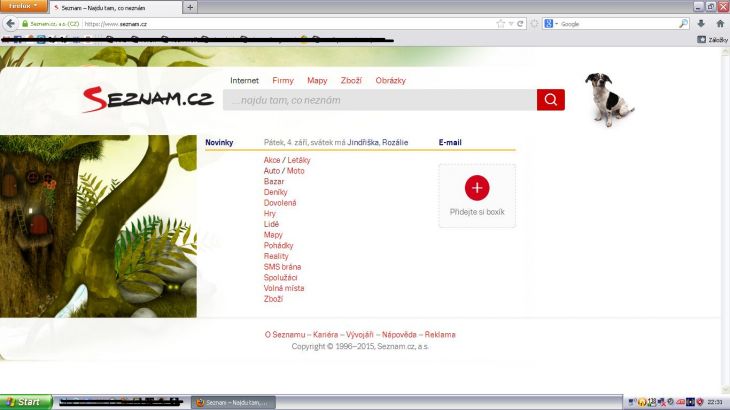Open the Pohádky link

tap(278, 246)
